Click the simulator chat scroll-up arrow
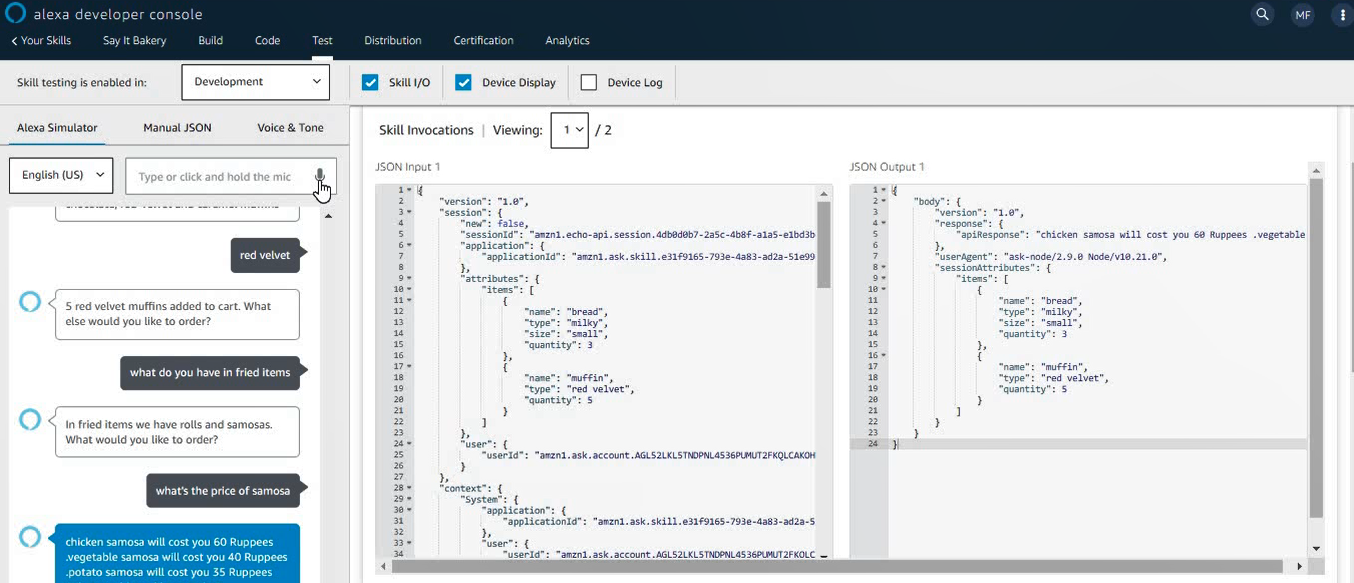Screen dimensions: 1354x583 328,216
